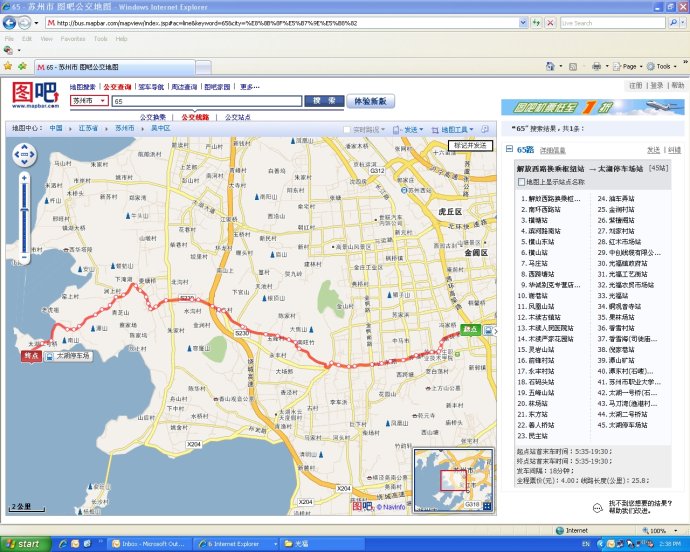This screenshot has height=552, width=690.
Task: Open the 地图工具 dropdown menu
Action: [458, 129]
